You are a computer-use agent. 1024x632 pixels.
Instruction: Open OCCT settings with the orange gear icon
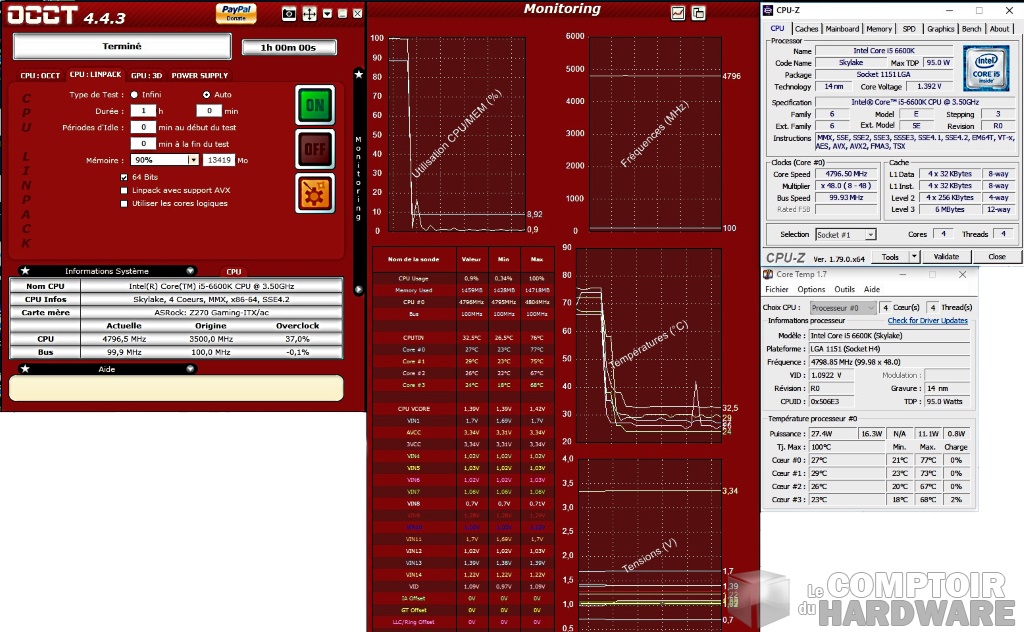[x=315, y=192]
